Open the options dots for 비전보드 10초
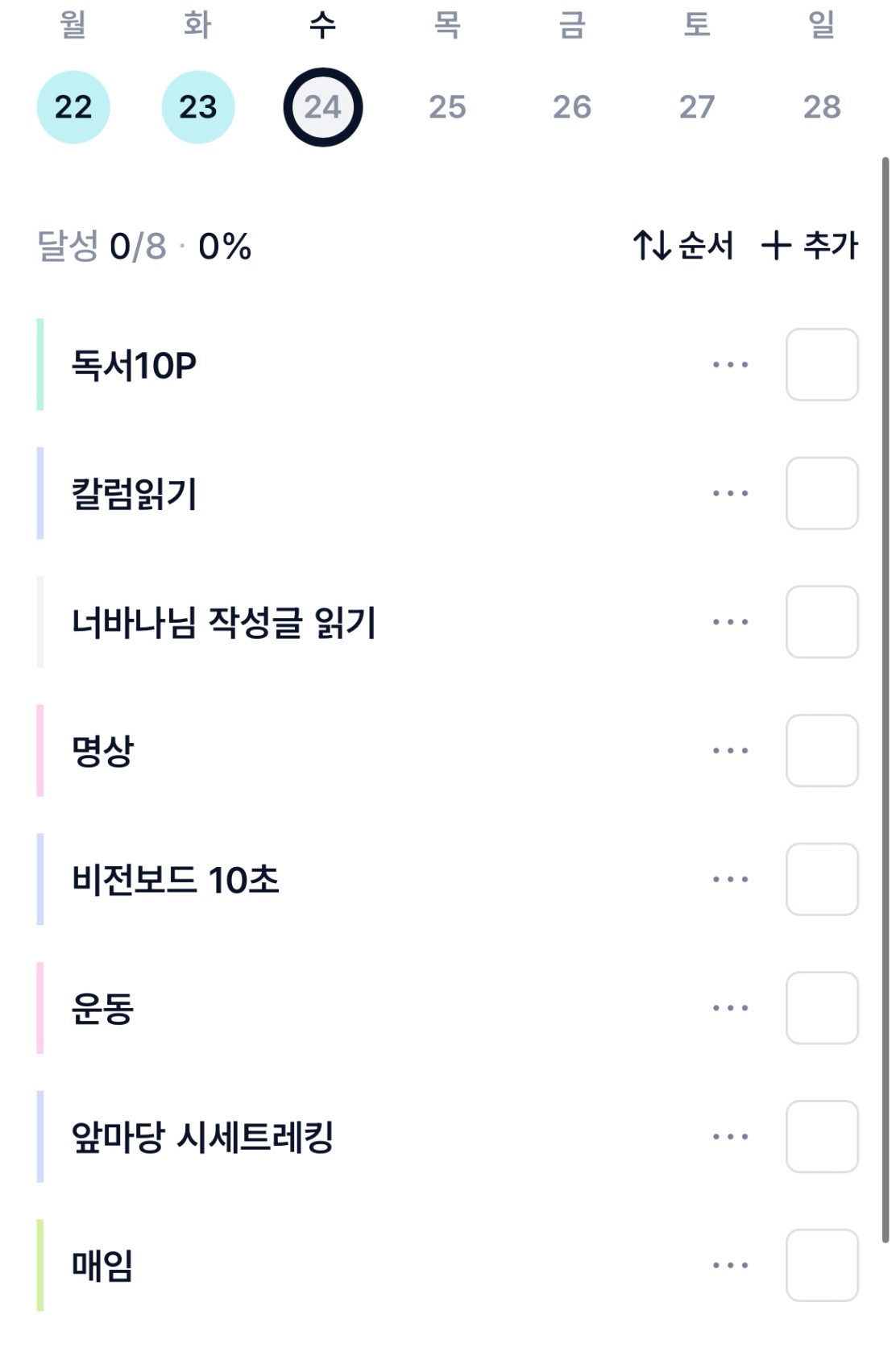Image resolution: width=896 pixels, height=1348 pixels. click(730, 879)
